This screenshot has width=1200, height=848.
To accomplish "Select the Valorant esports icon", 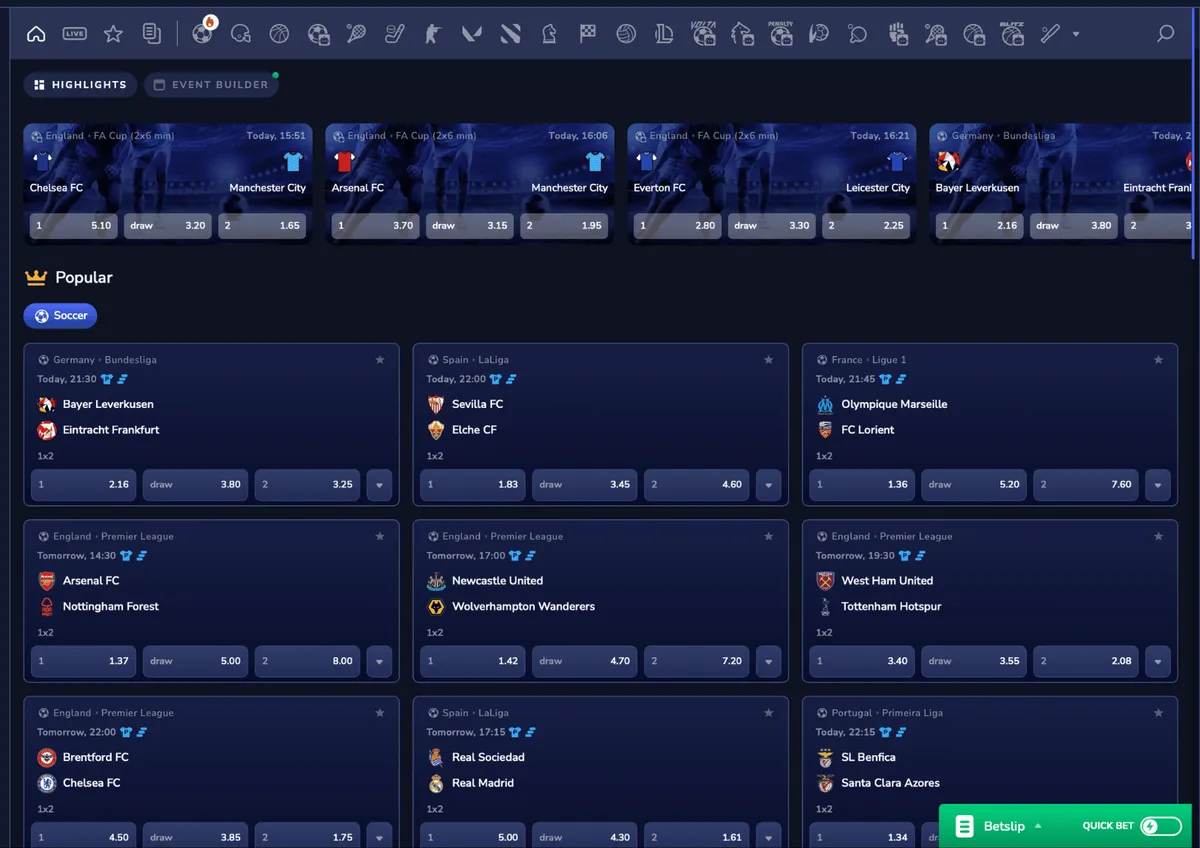I will click(x=472, y=34).
